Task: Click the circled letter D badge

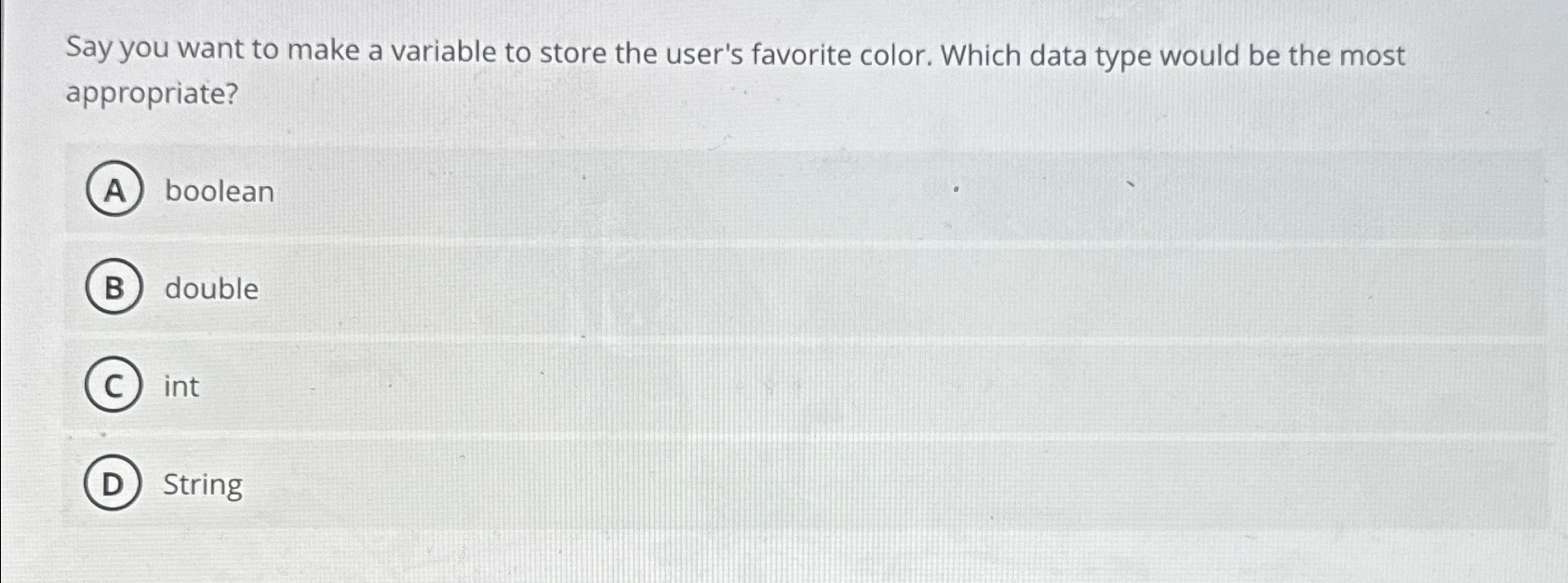Action: pyautogui.click(x=114, y=485)
